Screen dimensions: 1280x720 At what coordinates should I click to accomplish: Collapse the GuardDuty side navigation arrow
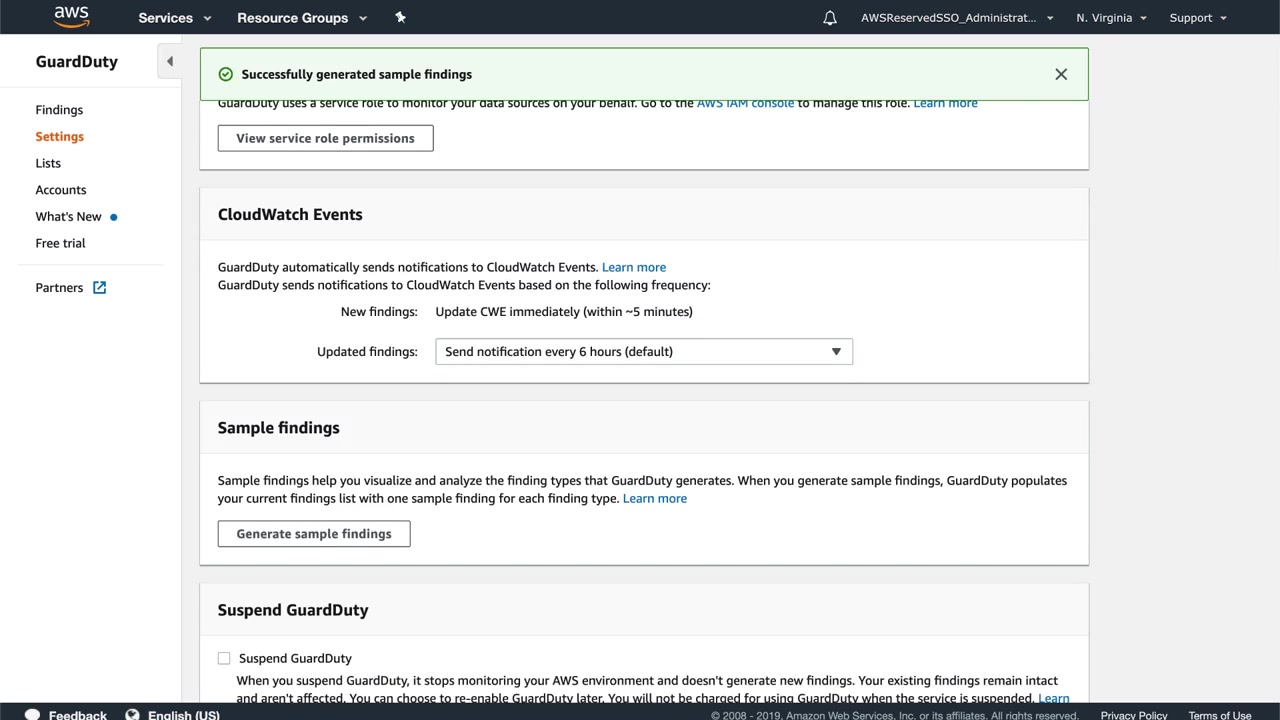point(170,61)
